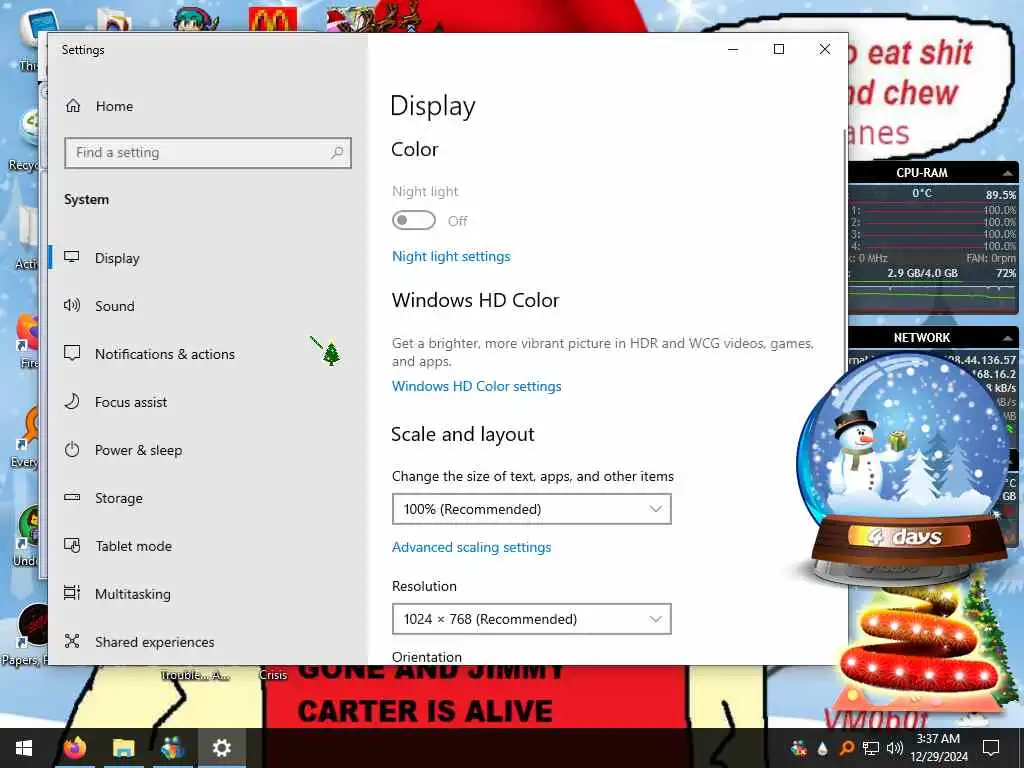Maximize the Settings window
Screen dimensions: 1024x768
click(x=778, y=50)
